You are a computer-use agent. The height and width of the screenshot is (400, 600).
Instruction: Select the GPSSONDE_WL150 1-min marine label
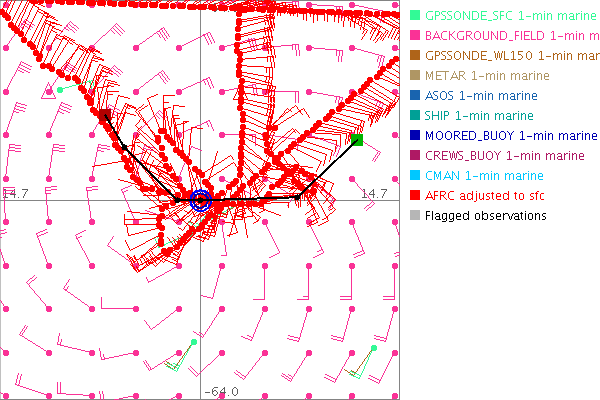click(x=512, y=56)
